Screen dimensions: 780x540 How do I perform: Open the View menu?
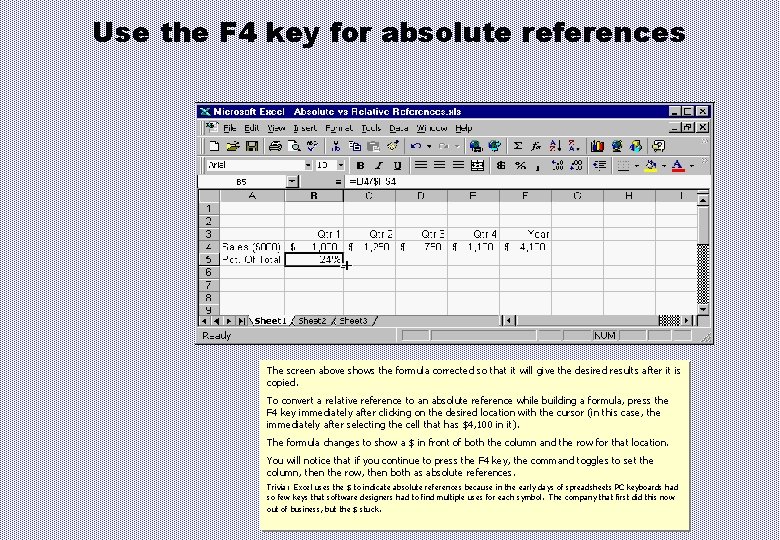click(276, 128)
